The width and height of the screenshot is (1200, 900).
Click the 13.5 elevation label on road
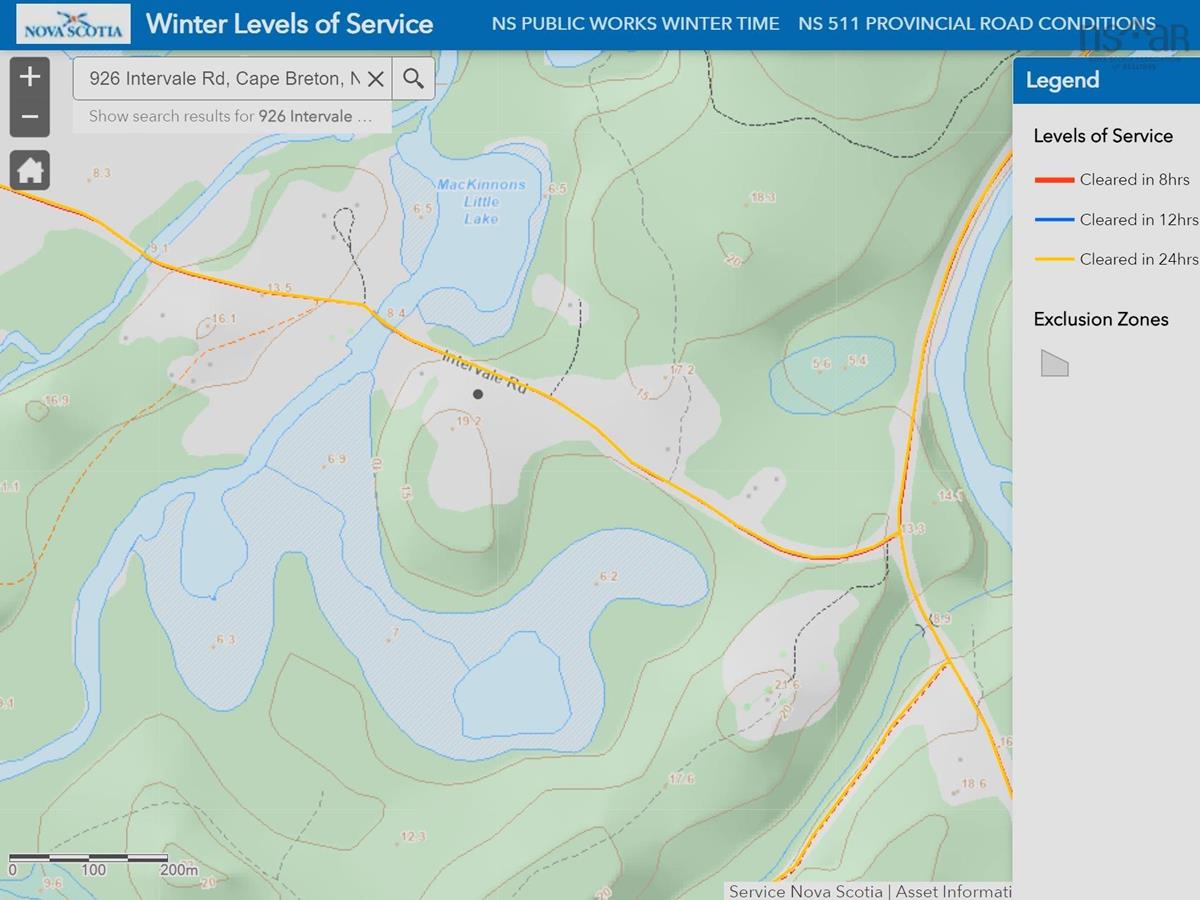(279, 288)
